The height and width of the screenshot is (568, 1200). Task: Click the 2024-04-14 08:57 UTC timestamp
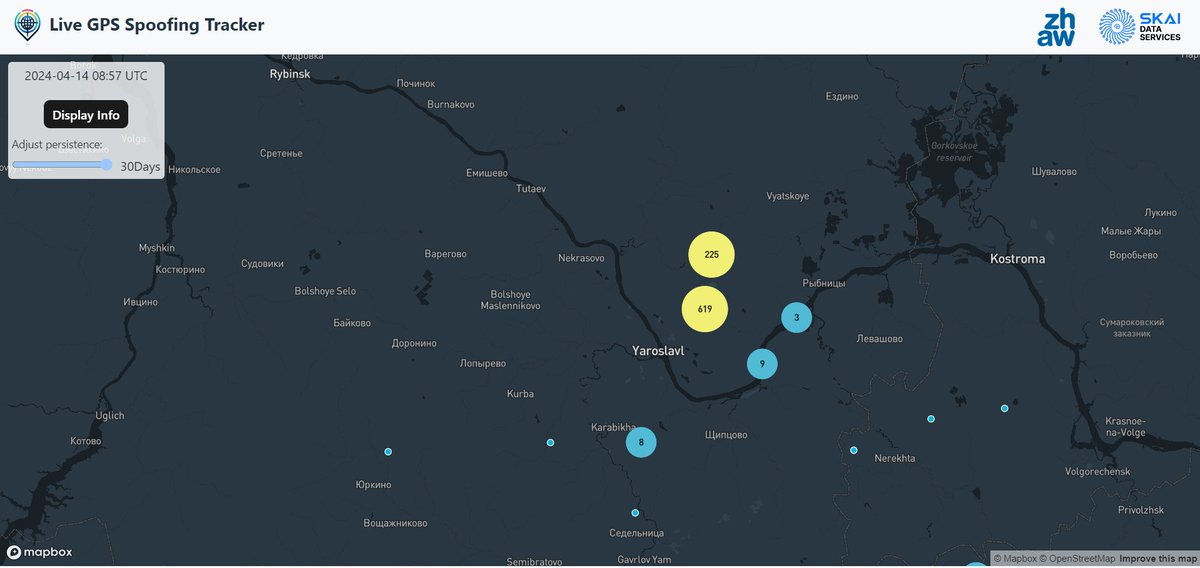pyautogui.click(x=86, y=76)
